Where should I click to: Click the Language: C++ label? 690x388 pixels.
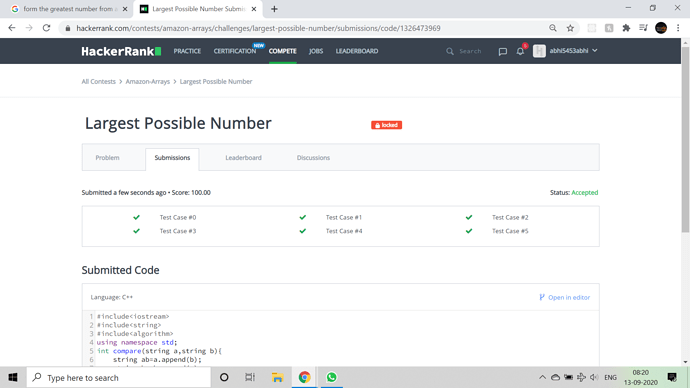112,297
